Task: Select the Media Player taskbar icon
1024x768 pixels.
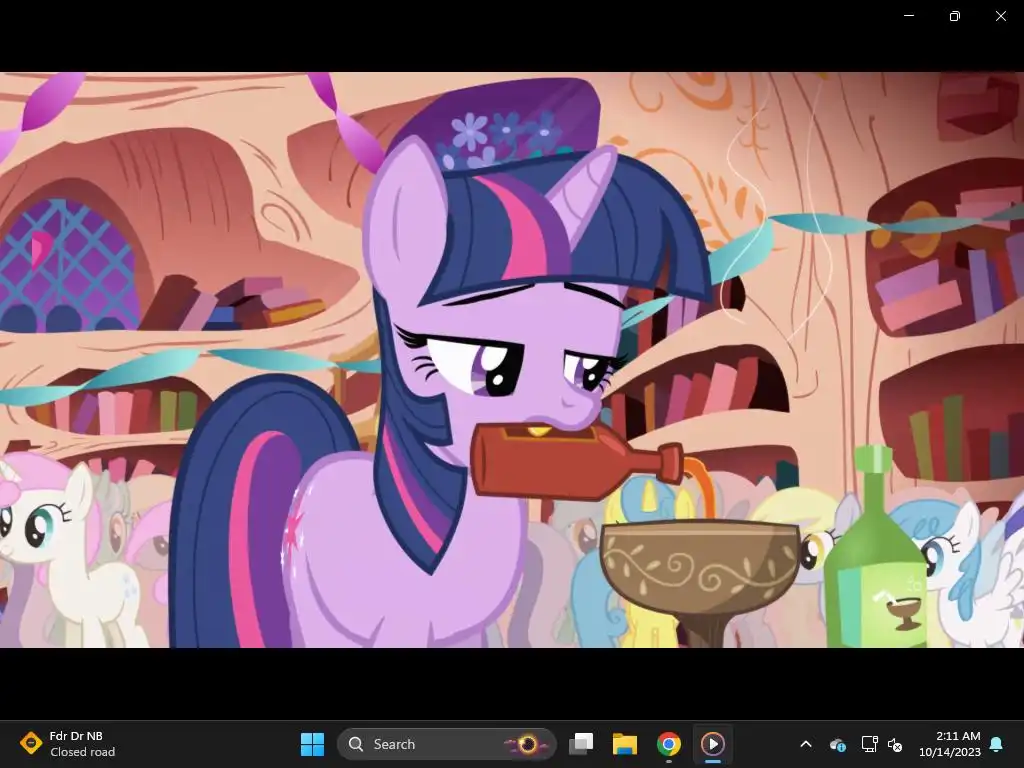Action: point(712,744)
